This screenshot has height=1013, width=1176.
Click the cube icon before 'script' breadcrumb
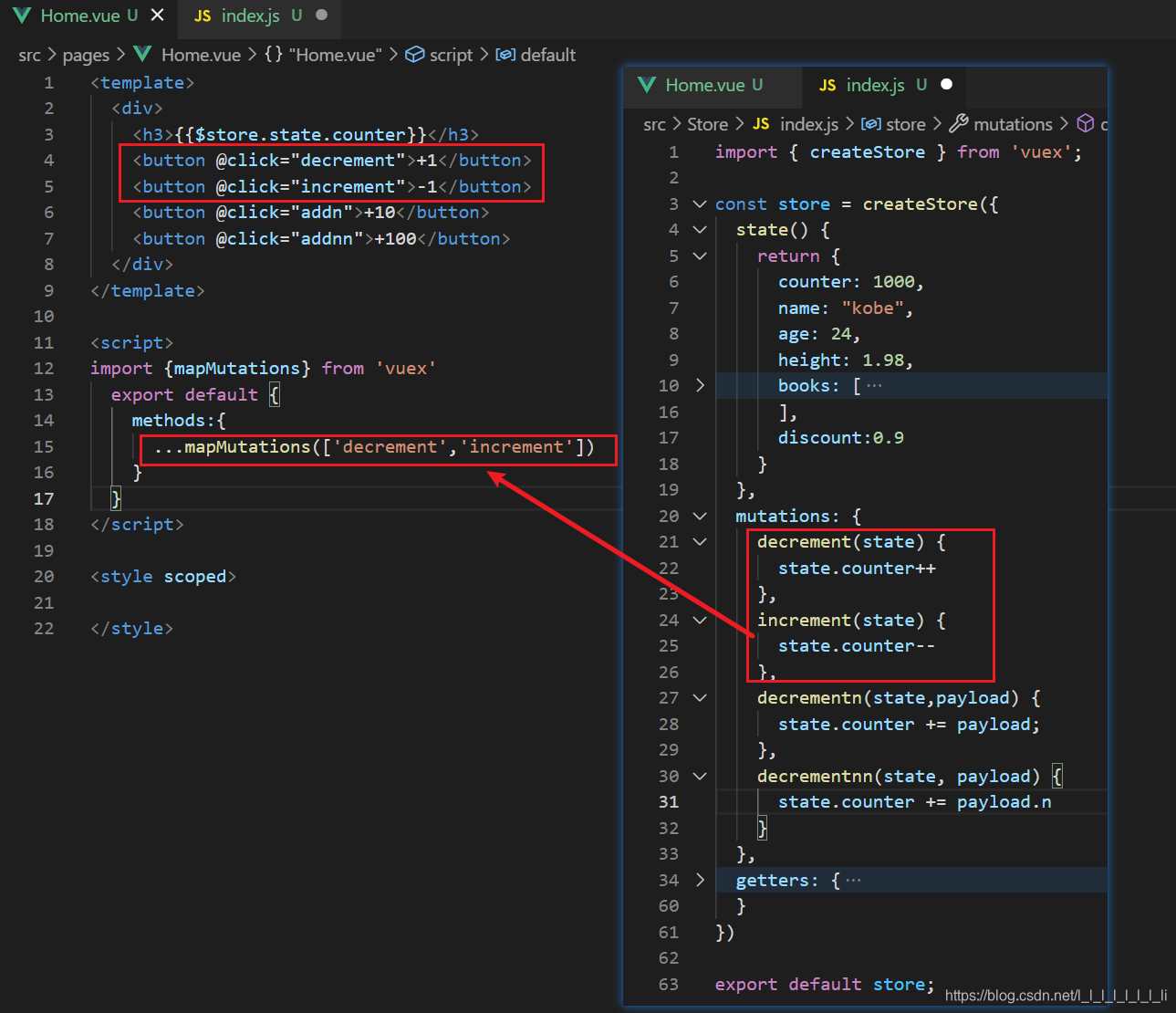(x=414, y=55)
